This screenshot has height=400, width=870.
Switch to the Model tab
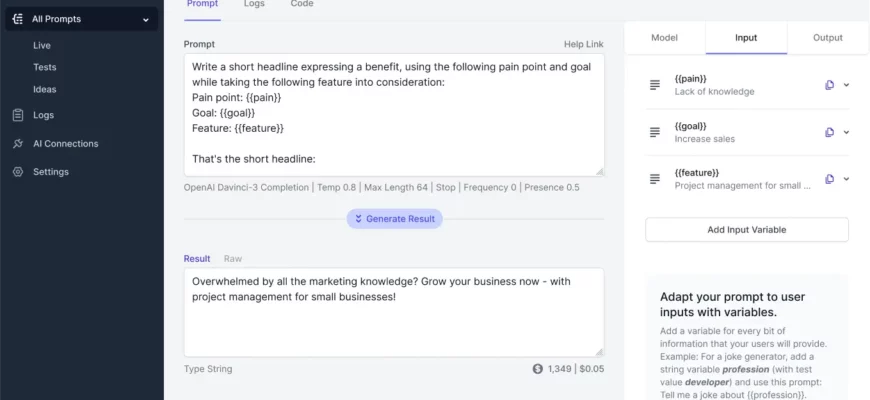click(x=664, y=37)
